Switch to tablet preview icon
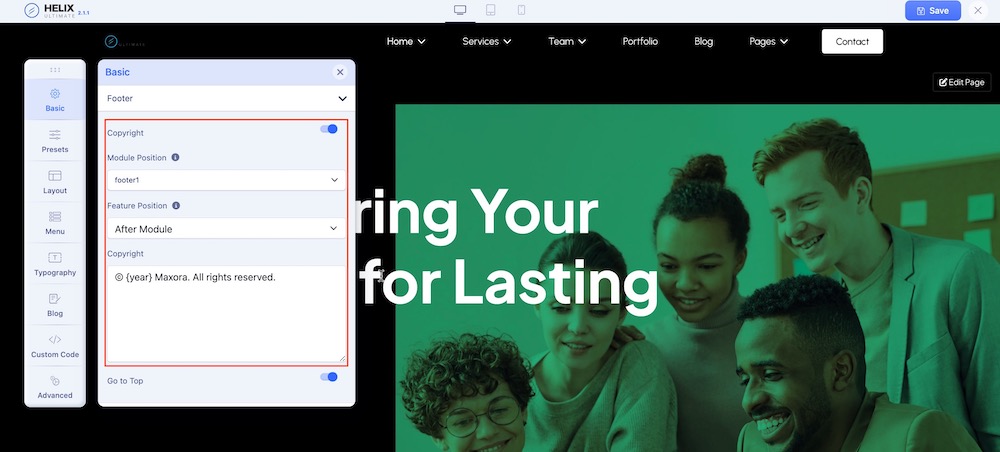Screen dimensions: 1000x452 (x=490, y=10)
